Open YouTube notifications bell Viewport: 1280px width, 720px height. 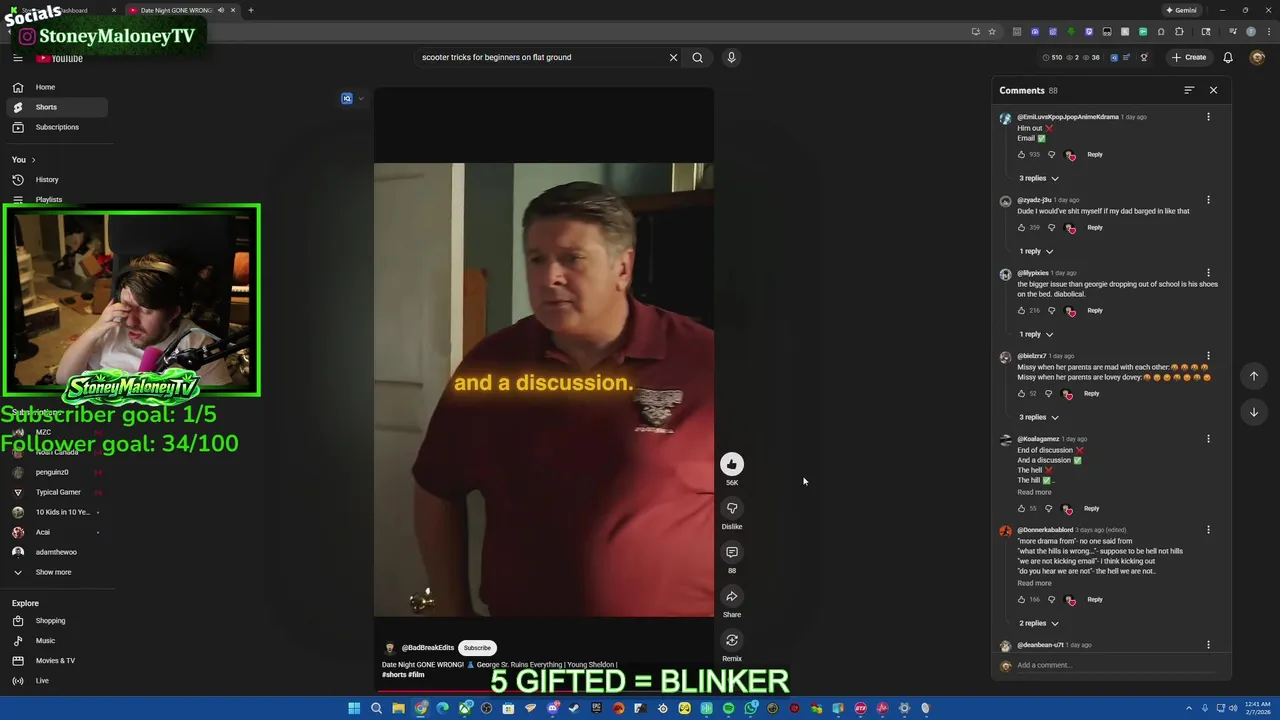pos(1228,57)
